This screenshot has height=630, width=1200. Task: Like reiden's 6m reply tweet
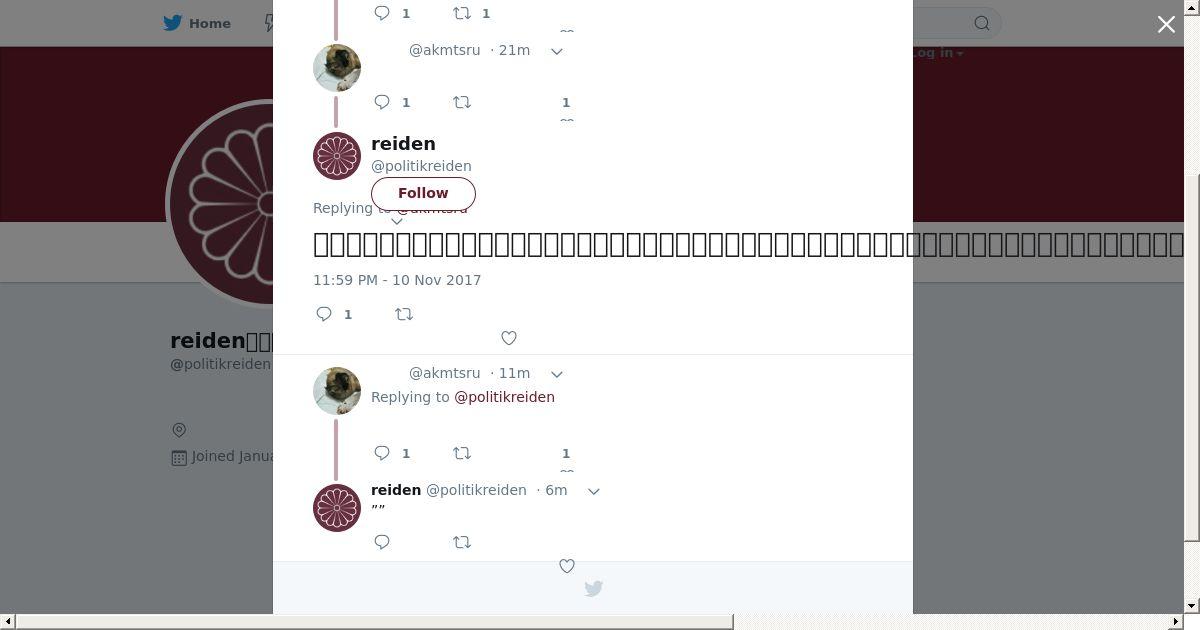tap(567, 566)
